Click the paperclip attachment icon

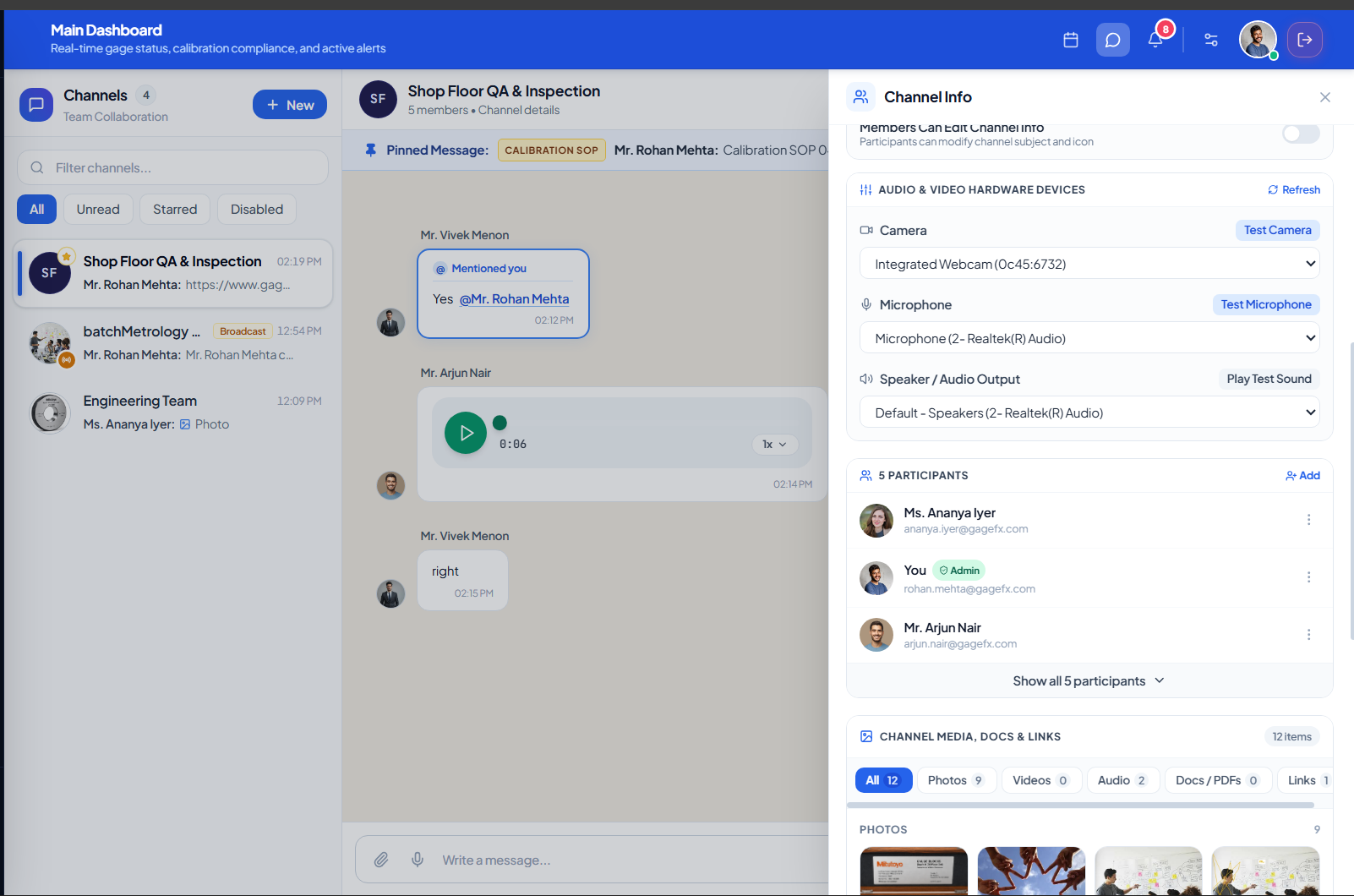pyautogui.click(x=382, y=860)
